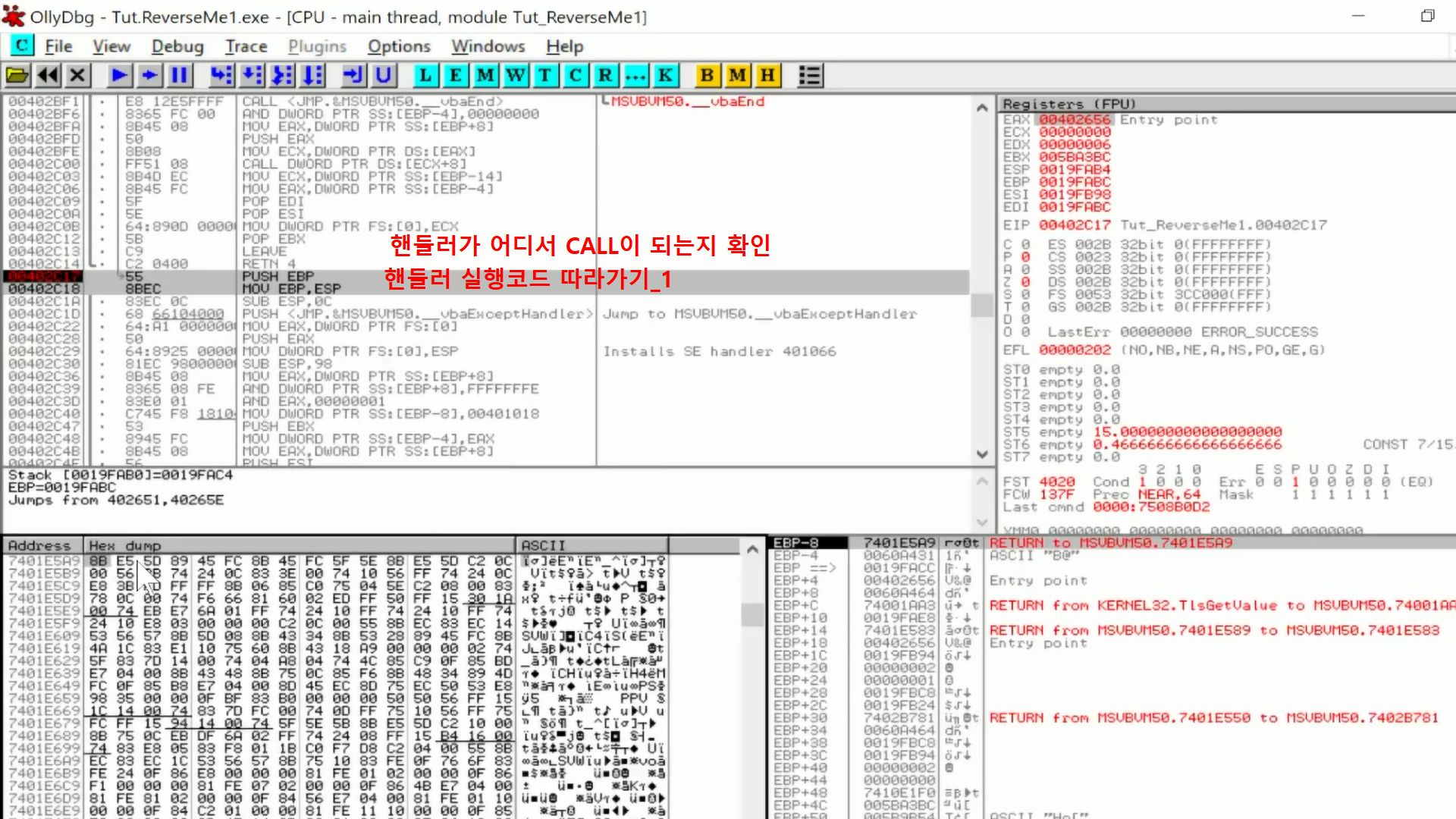Open the hardware breakpoints H button
The height and width of the screenshot is (819, 1456).
767,75
